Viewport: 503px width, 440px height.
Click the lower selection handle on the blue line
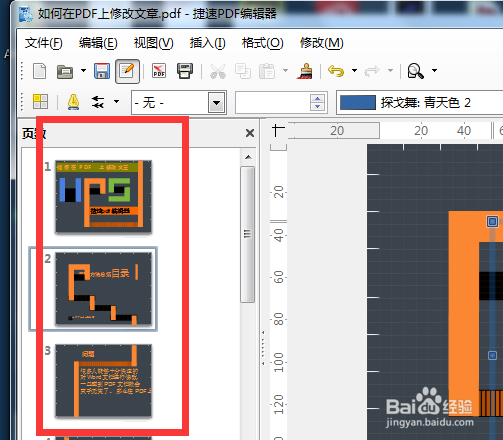(492, 355)
